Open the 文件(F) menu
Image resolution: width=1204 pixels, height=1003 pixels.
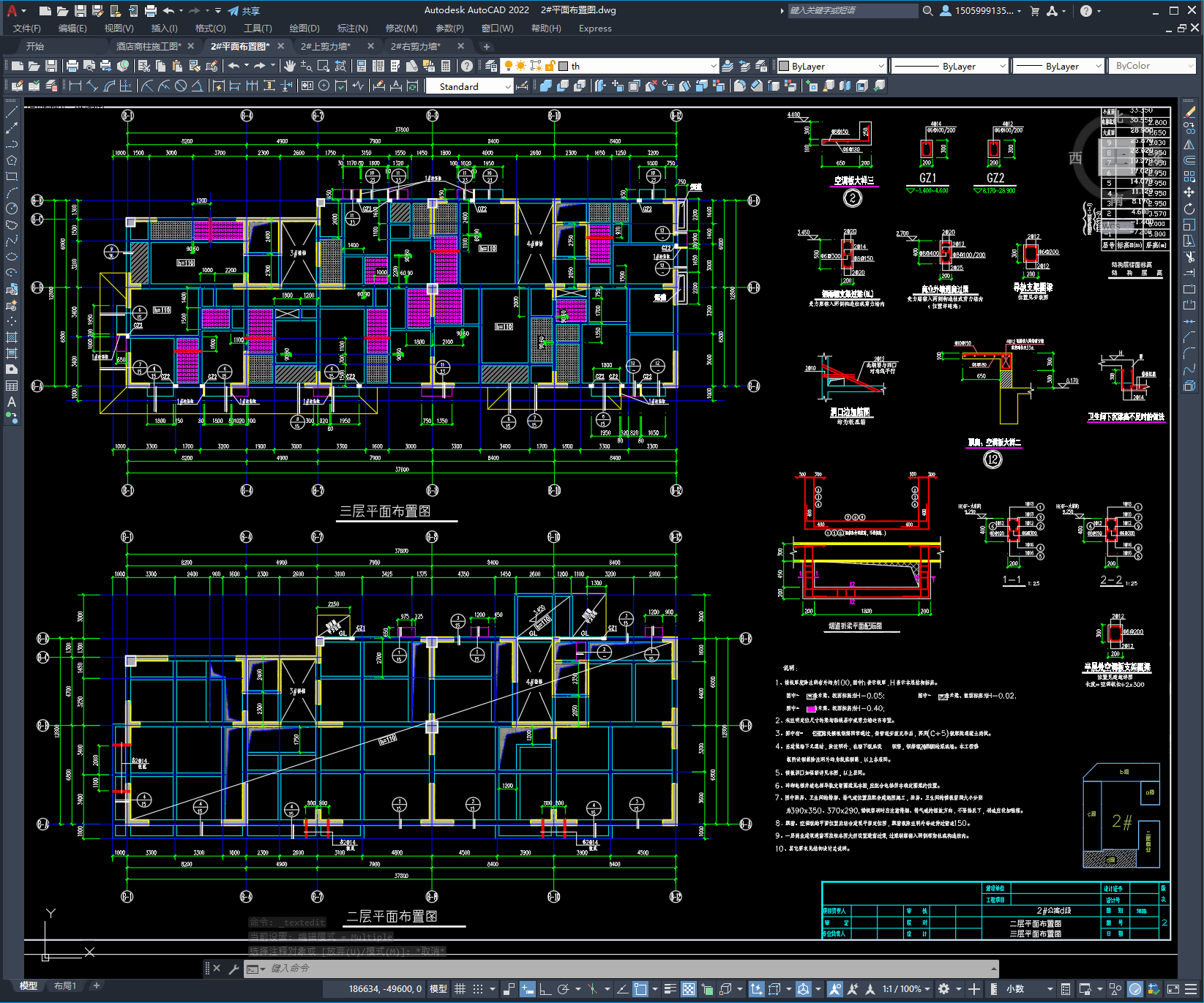click(27, 29)
